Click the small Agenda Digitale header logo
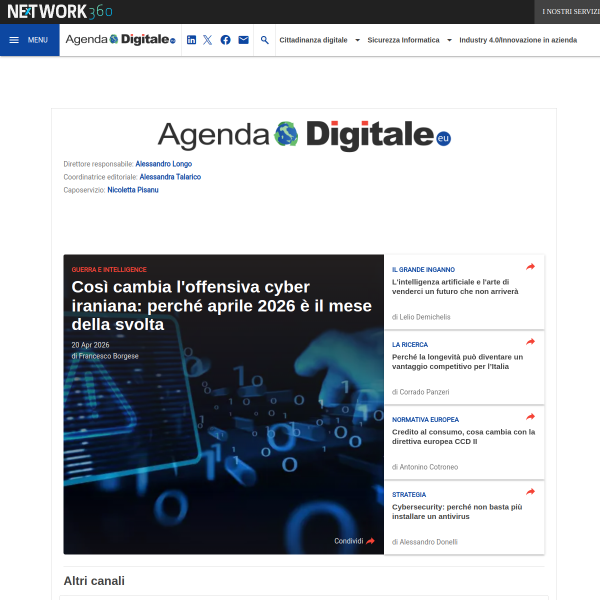 121,39
